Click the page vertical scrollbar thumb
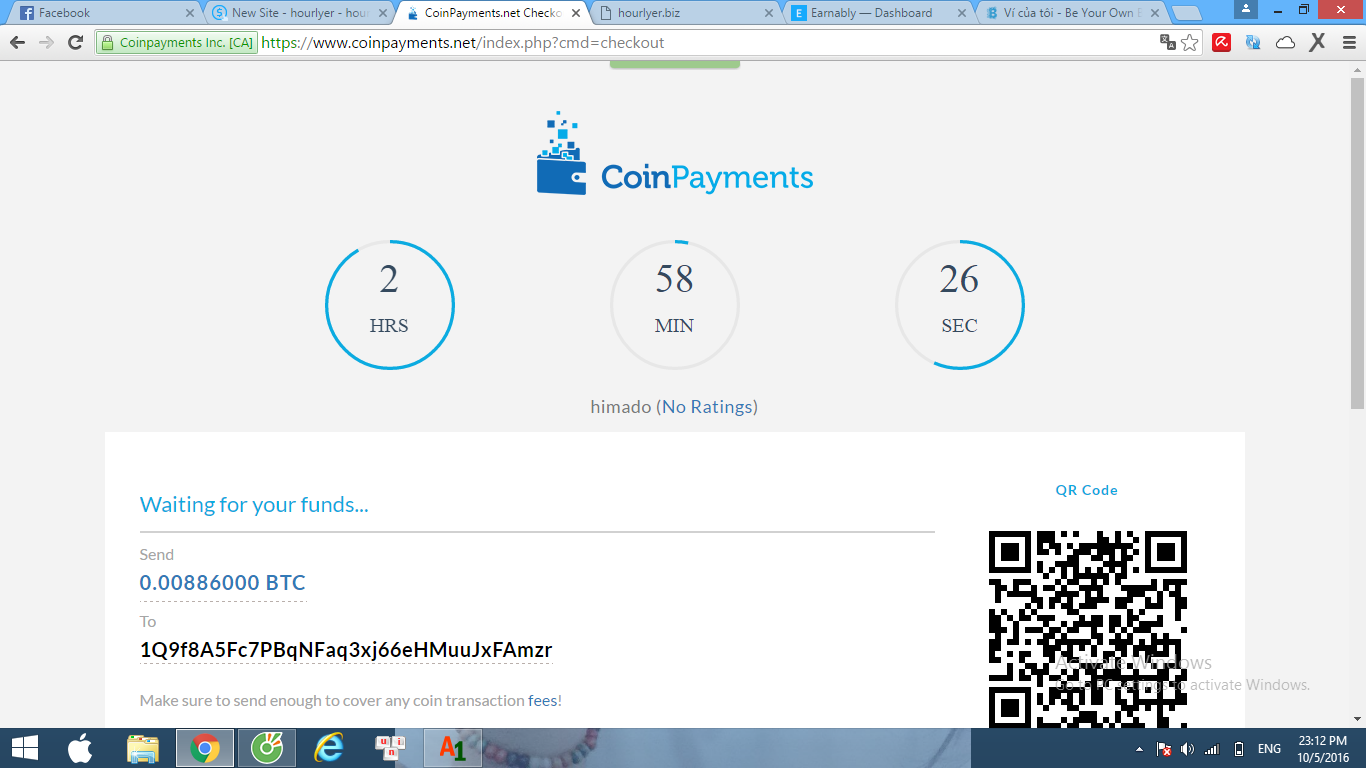Viewport: 1366px width, 768px height. coord(1357,243)
